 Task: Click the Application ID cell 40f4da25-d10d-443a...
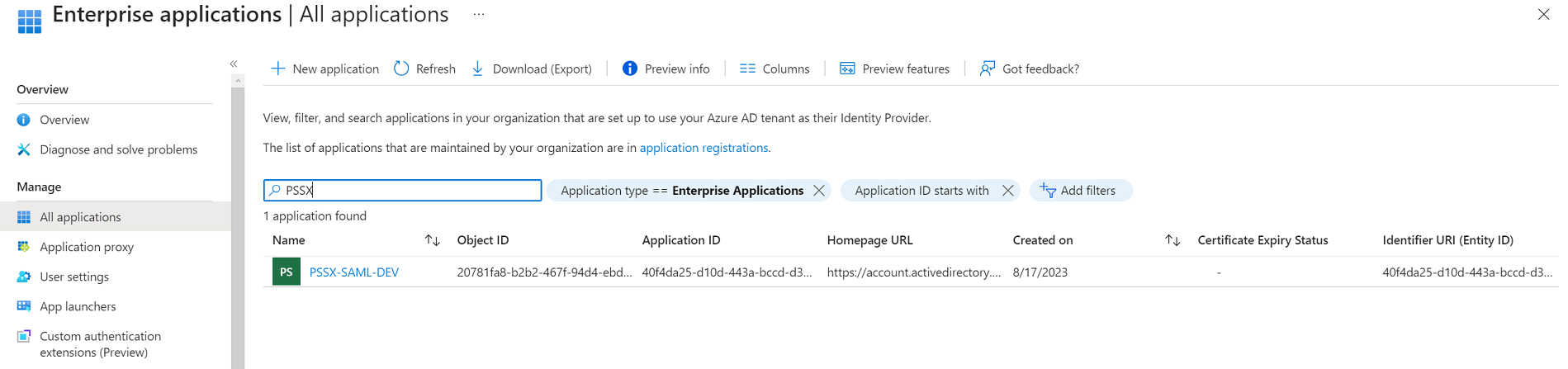point(727,272)
